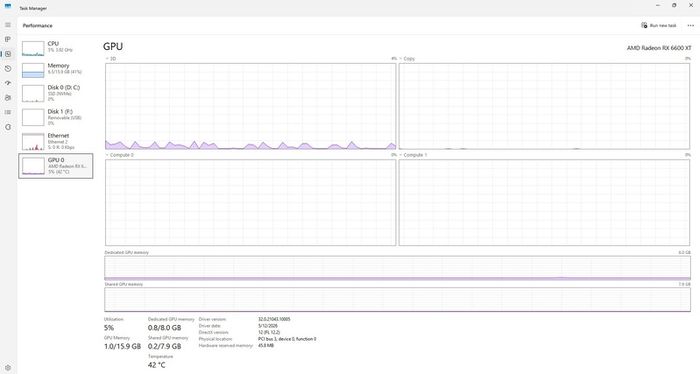
Task: Open the Users page icon
Action: point(8,98)
